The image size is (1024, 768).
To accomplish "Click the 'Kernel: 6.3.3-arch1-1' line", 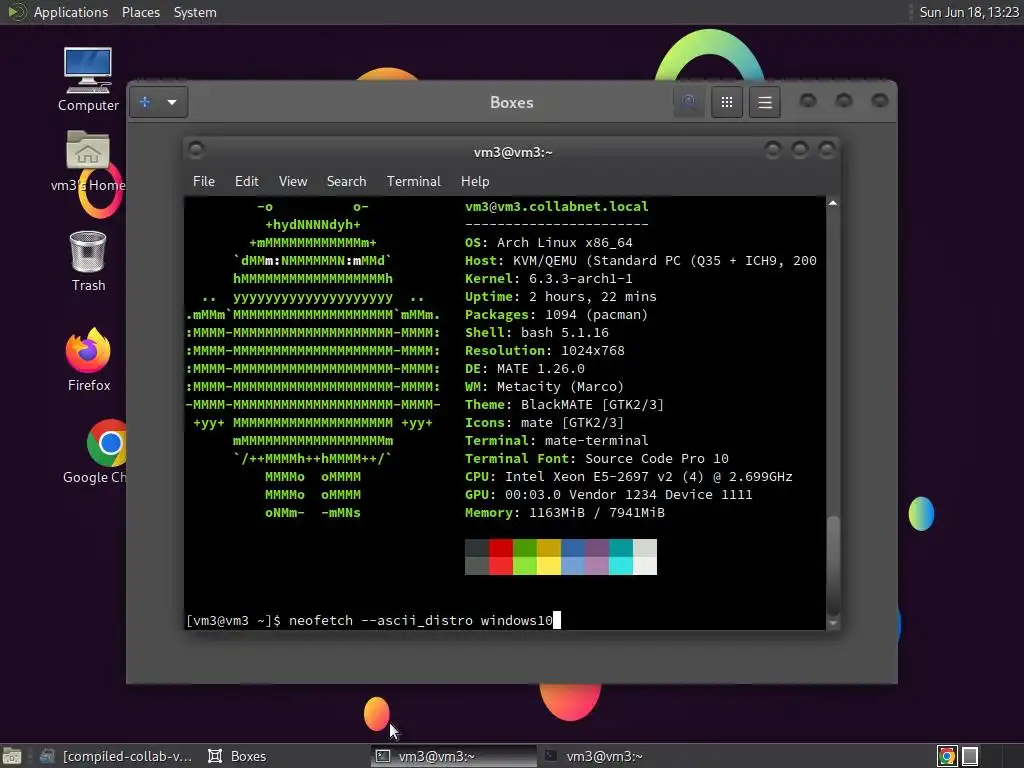I will [x=549, y=278].
